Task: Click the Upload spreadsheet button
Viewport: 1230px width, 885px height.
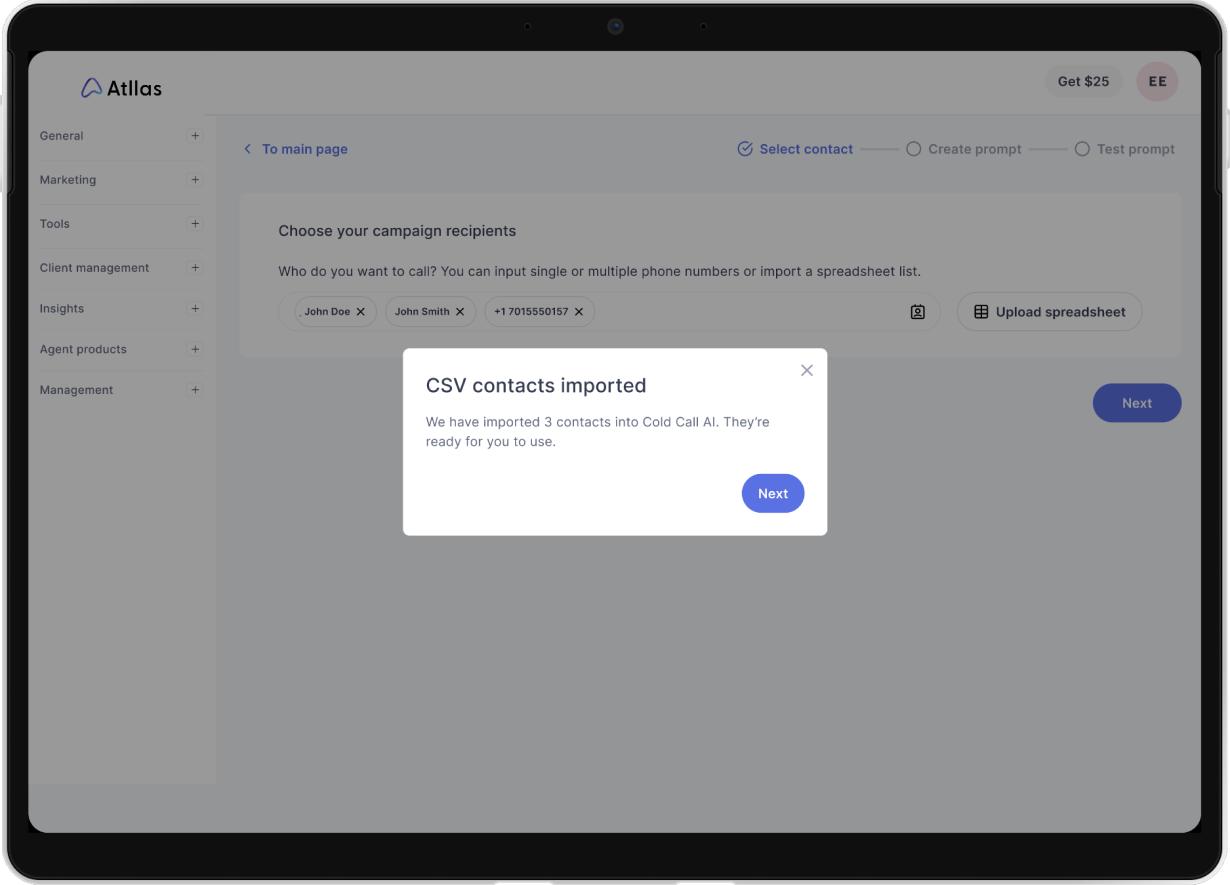Action: click(x=1049, y=312)
